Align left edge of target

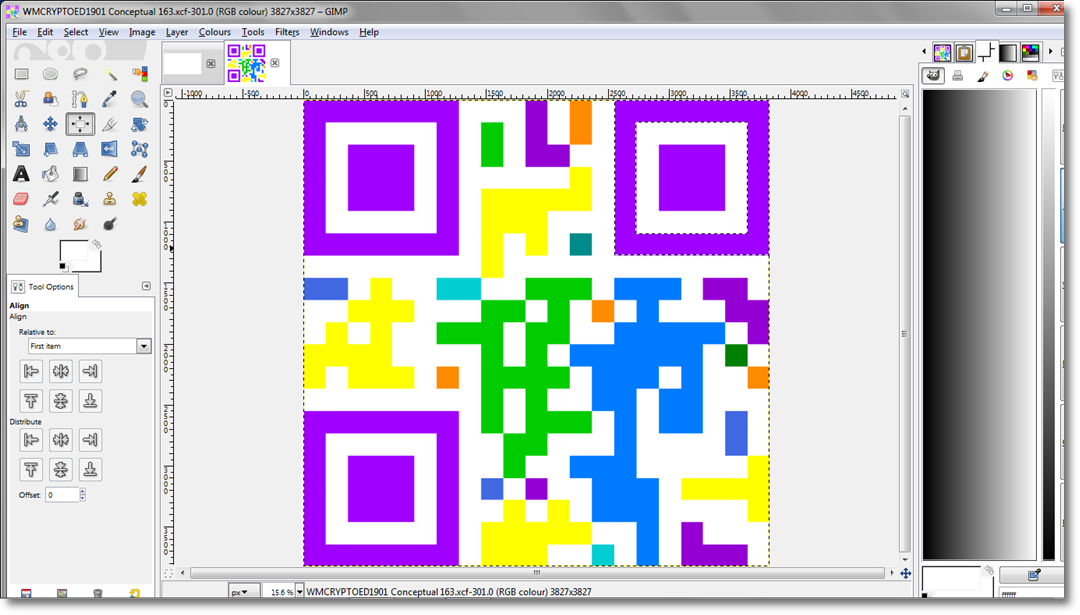31,371
